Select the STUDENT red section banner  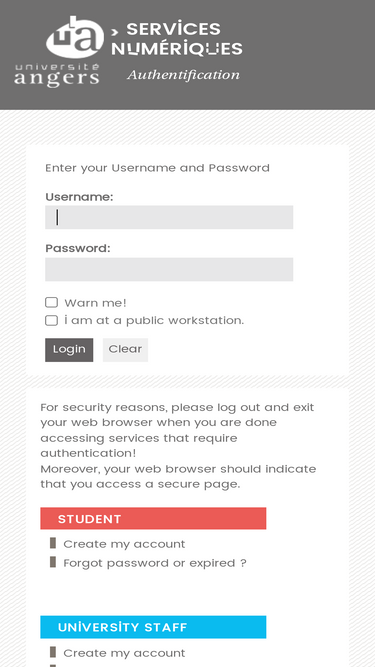[x=153, y=518]
